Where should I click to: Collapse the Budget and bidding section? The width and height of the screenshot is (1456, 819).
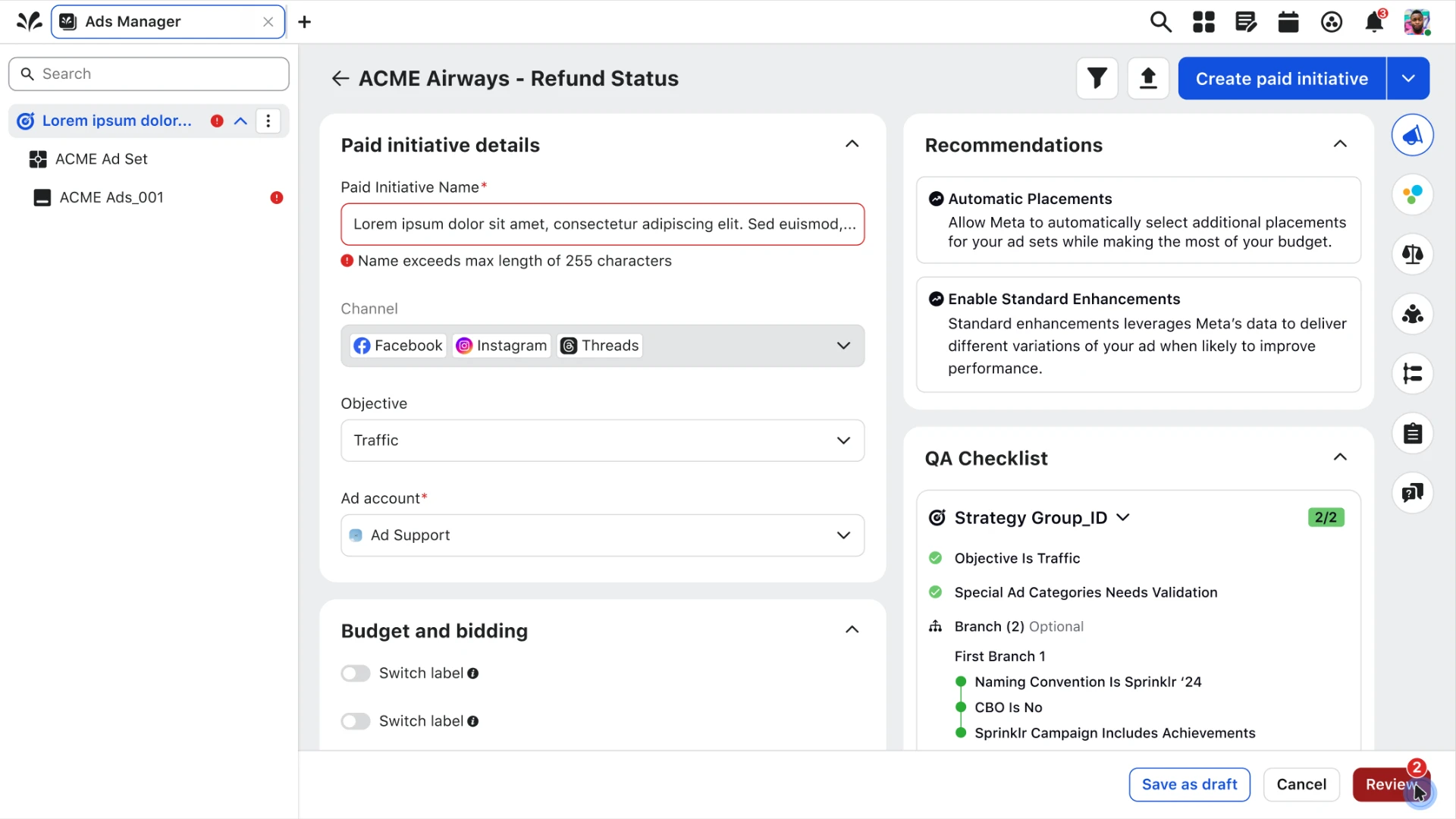[x=852, y=630]
